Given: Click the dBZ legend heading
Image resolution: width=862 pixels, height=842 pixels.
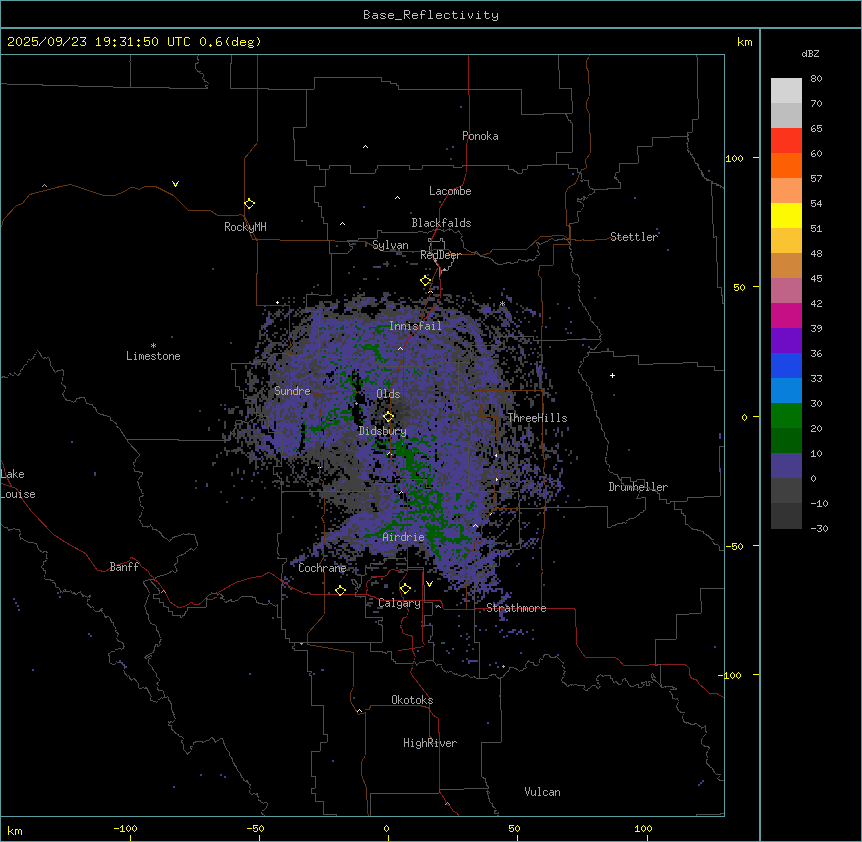Looking at the screenshot, I should [x=811, y=53].
